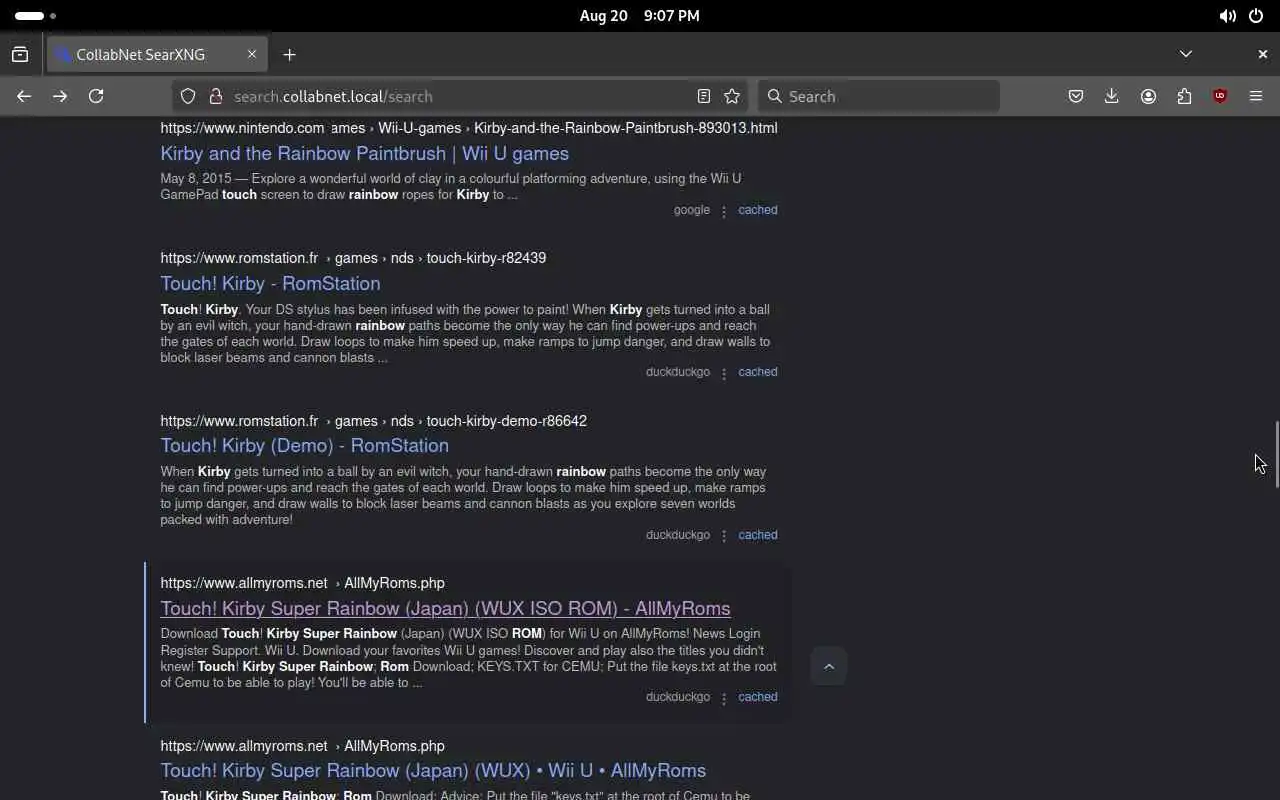Image resolution: width=1280 pixels, height=800 pixels.
Task: Open the system power menu
Action: click(x=1256, y=16)
